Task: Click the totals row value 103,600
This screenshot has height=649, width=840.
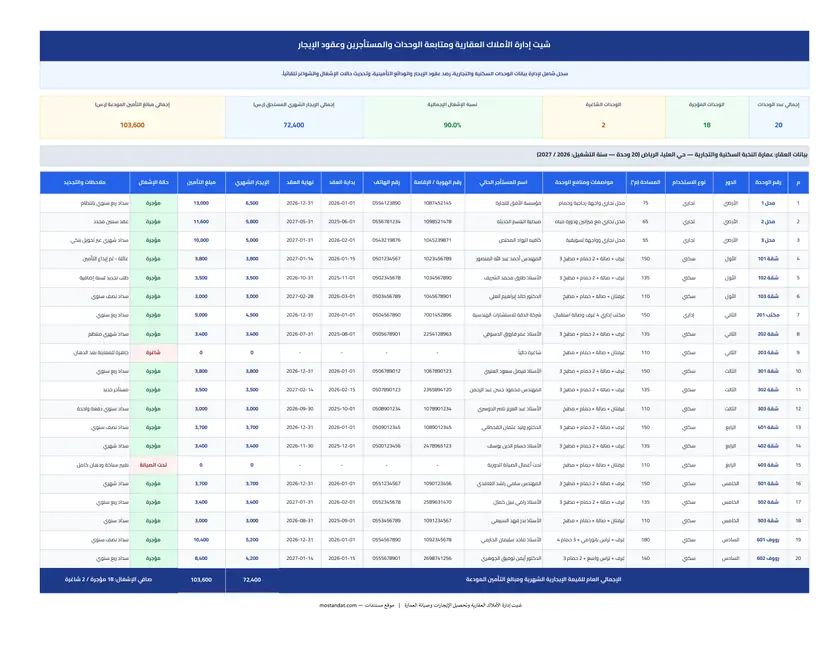Action: (x=201, y=580)
